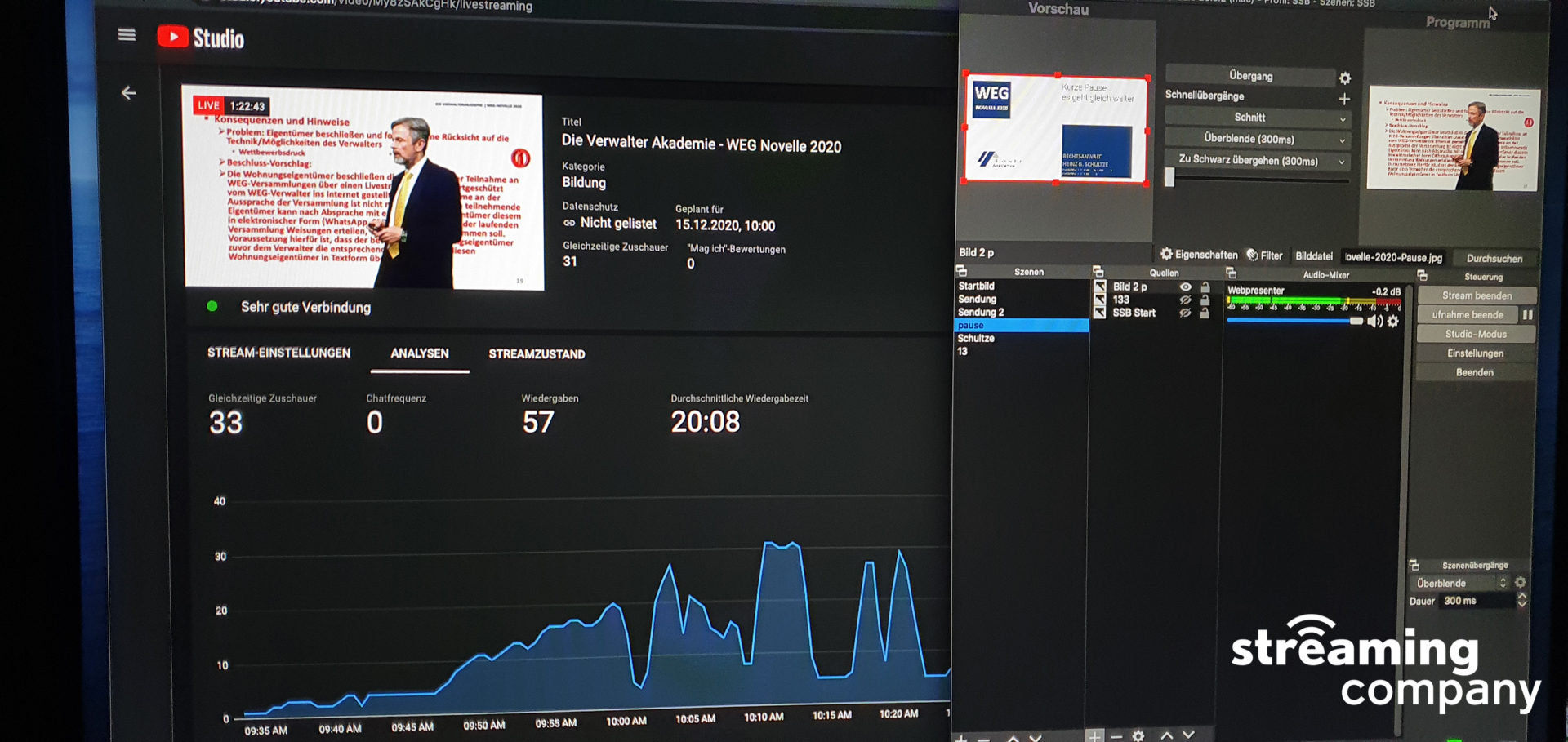Image resolution: width=1568 pixels, height=742 pixels.
Task: Move source up in Quellen list
Action: tap(1166, 735)
